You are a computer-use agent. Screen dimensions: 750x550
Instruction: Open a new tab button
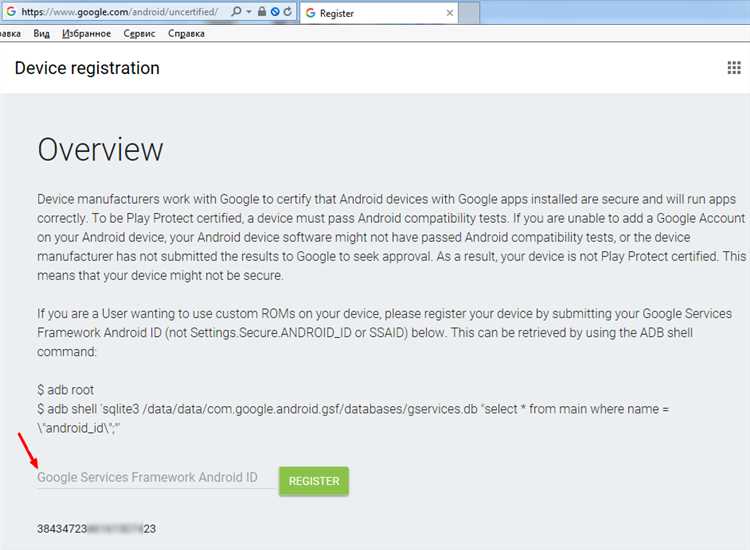[x=469, y=13]
